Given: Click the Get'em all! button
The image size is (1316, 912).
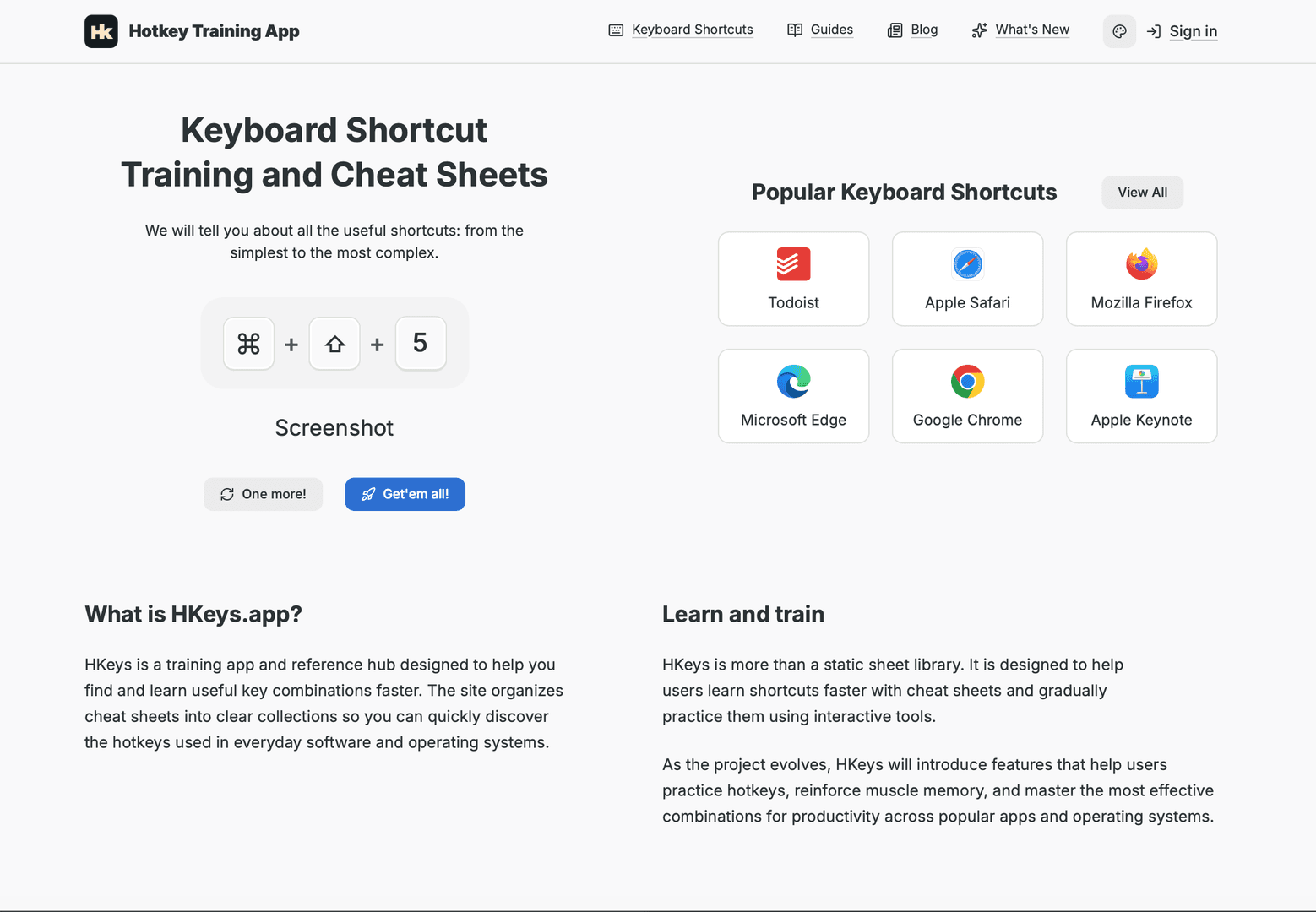Looking at the screenshot, I should (405, 494).
